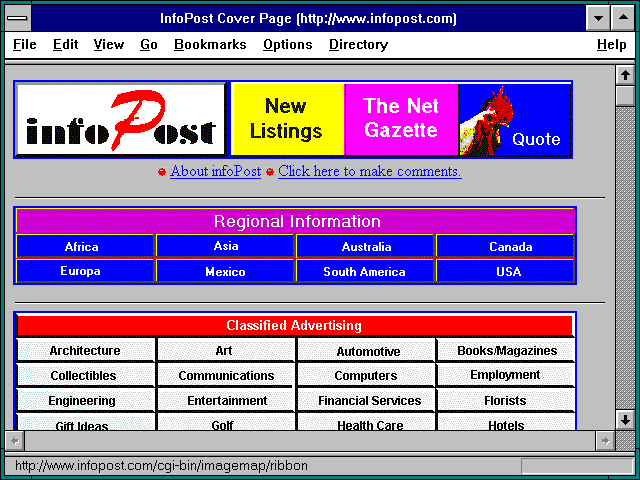The image size is (640, 480).
Task: Open the Computers classifieds
Action: pos(366,375)
